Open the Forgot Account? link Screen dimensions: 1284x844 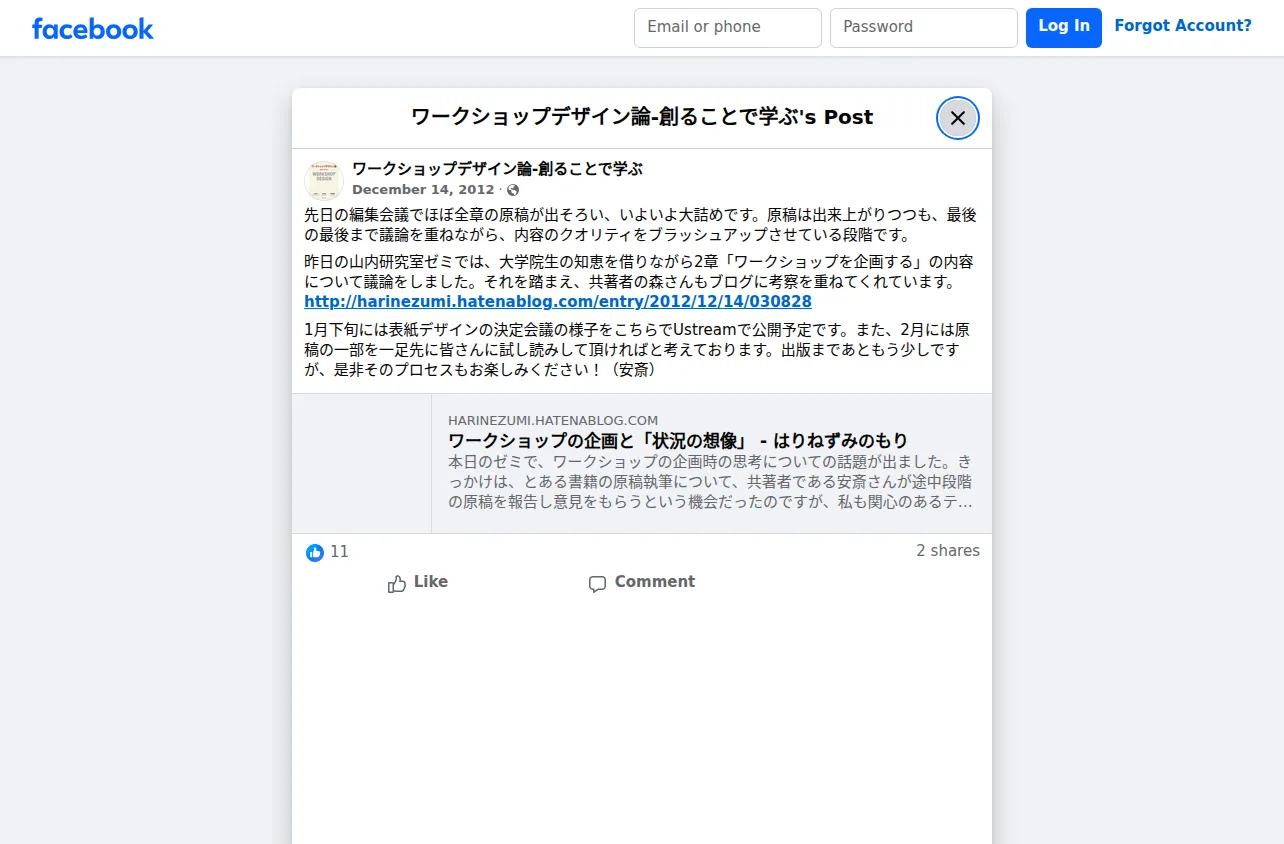tap(1183, 26)
